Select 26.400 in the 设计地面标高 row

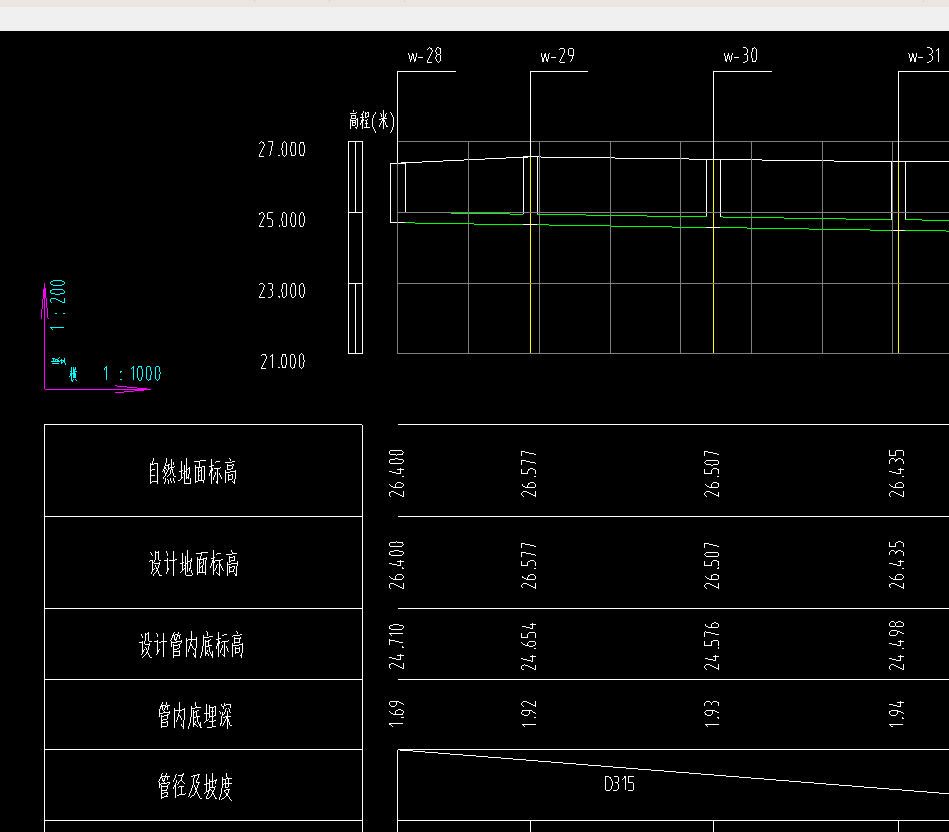point(396,565)
